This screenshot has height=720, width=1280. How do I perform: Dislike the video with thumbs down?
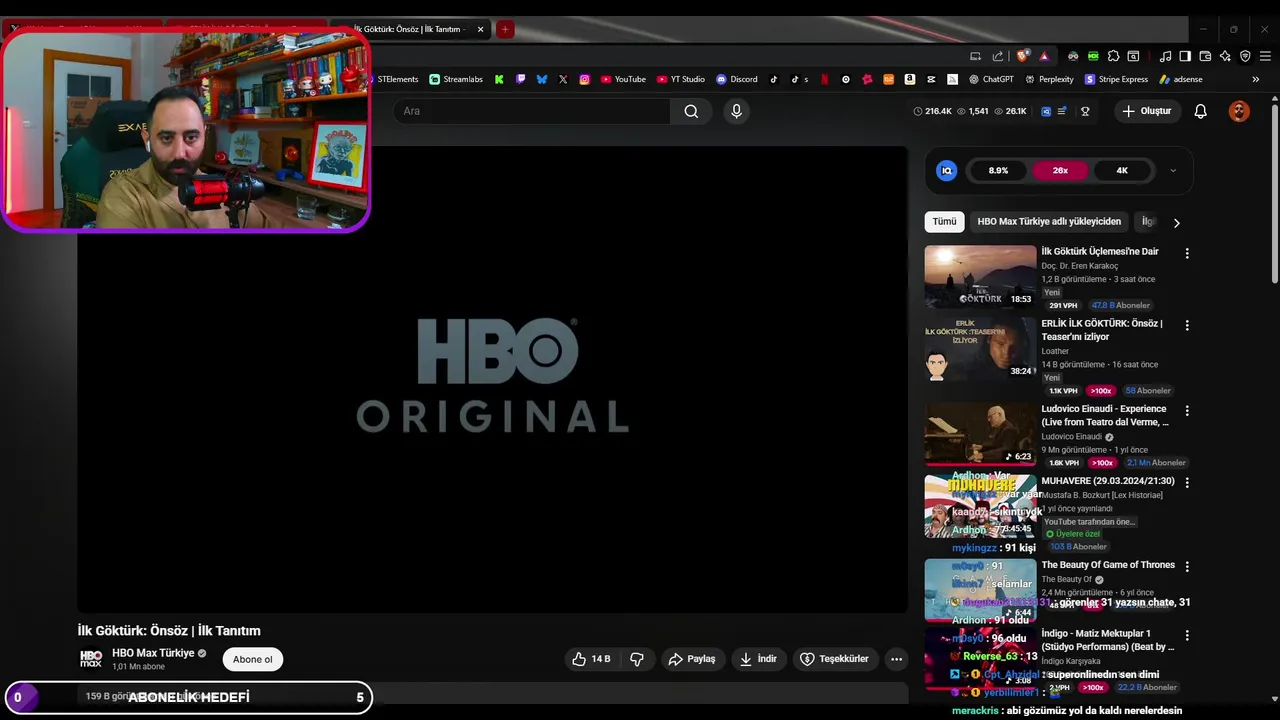tap(637, 659)
